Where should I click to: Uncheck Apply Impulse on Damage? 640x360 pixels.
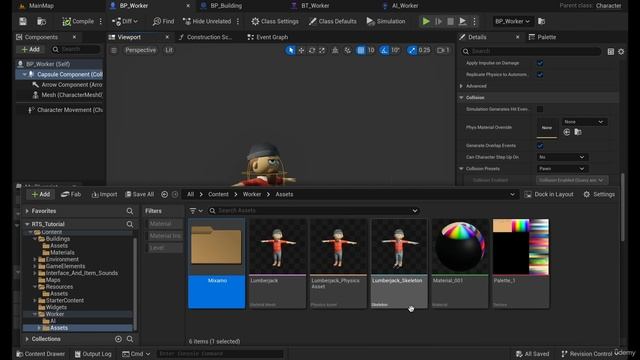(540, 63)
